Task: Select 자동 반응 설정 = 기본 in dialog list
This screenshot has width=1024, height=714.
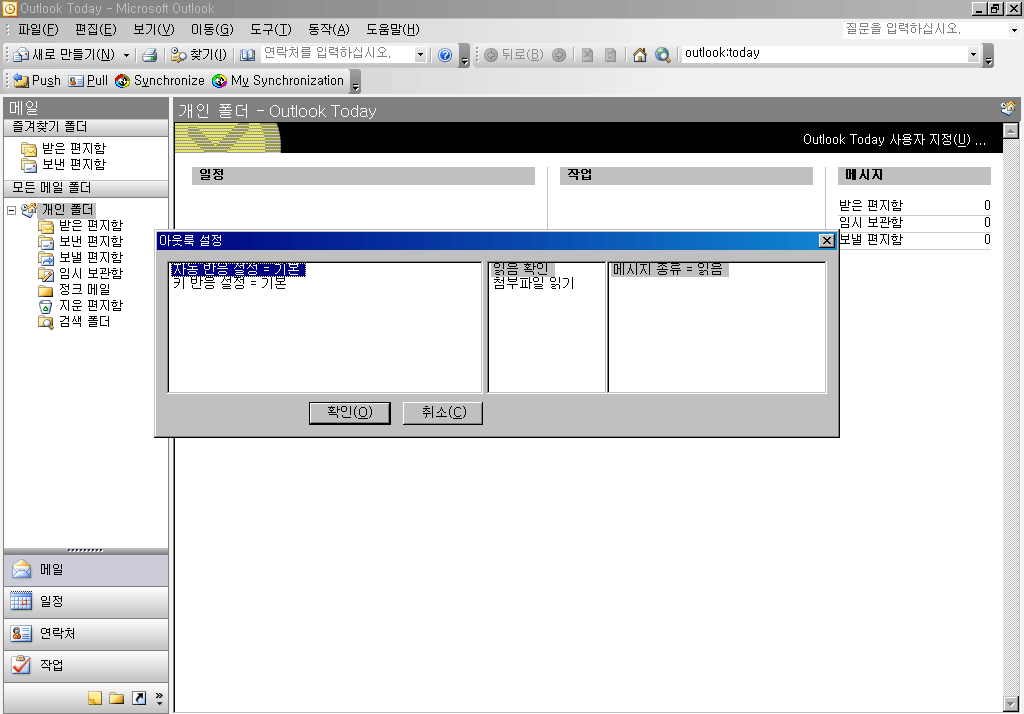Action: pyautogui.click(x=238, y=269)
